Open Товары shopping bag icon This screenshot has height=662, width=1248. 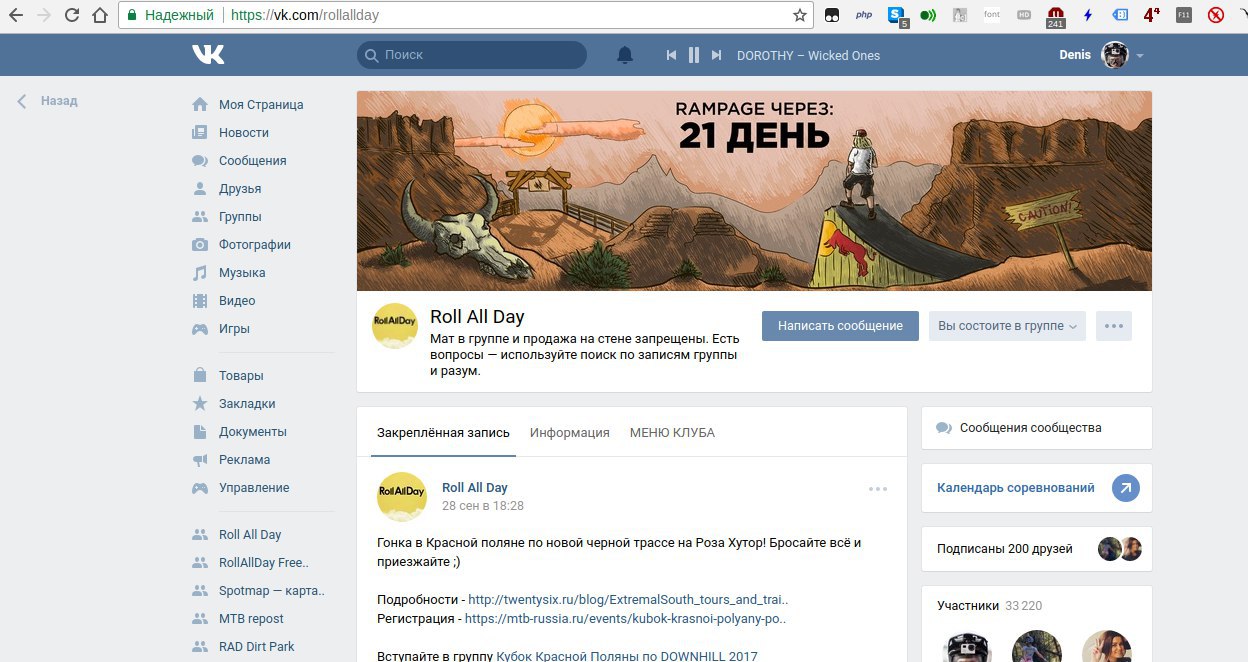point(200,376)
